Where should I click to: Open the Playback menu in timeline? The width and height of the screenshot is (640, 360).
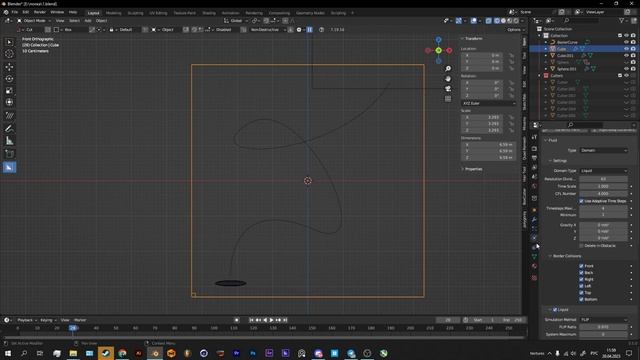coord(27,320)
